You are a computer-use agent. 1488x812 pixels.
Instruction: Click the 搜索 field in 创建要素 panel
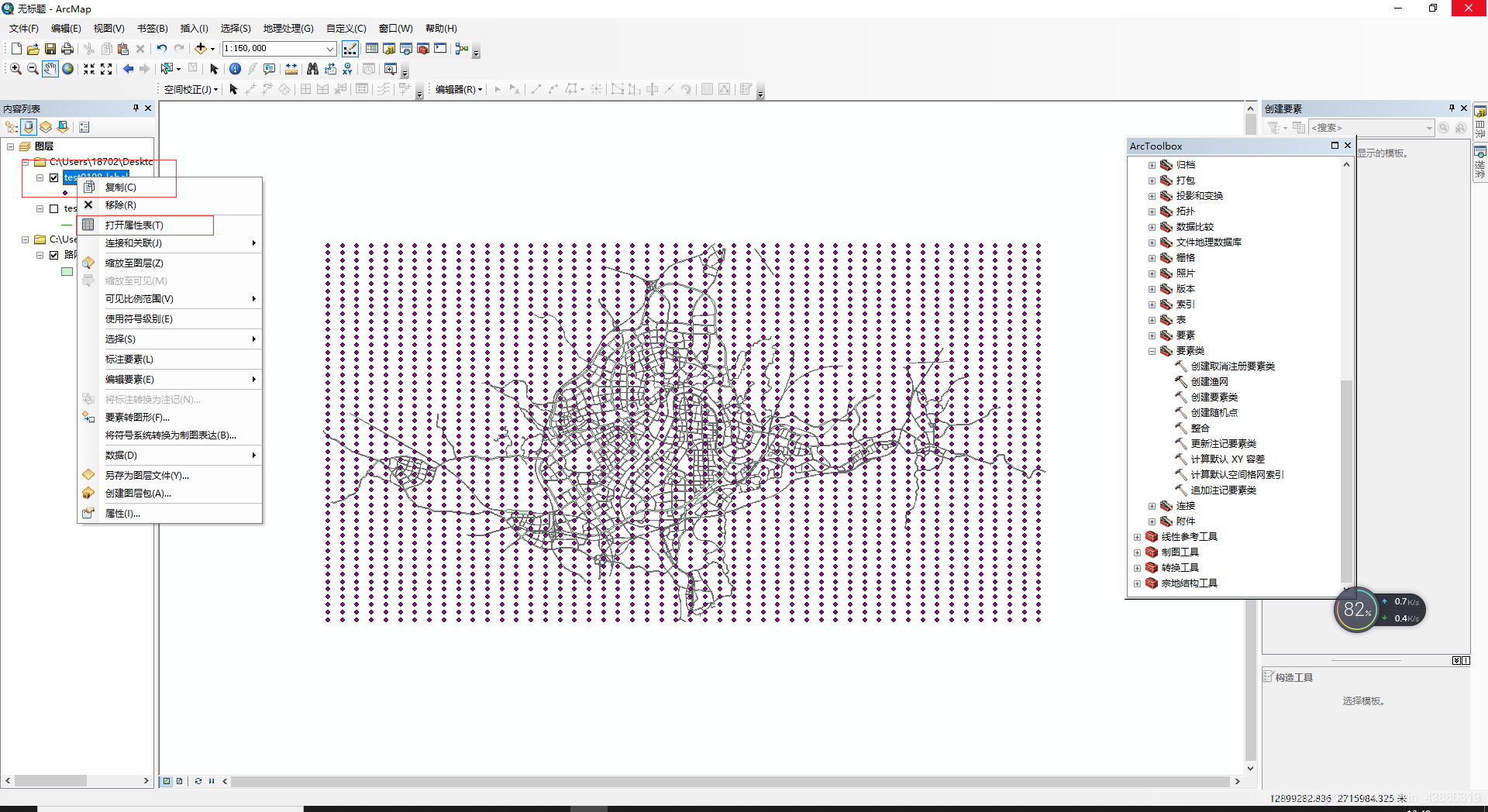pyautogui.click(x=1370, y=128)
